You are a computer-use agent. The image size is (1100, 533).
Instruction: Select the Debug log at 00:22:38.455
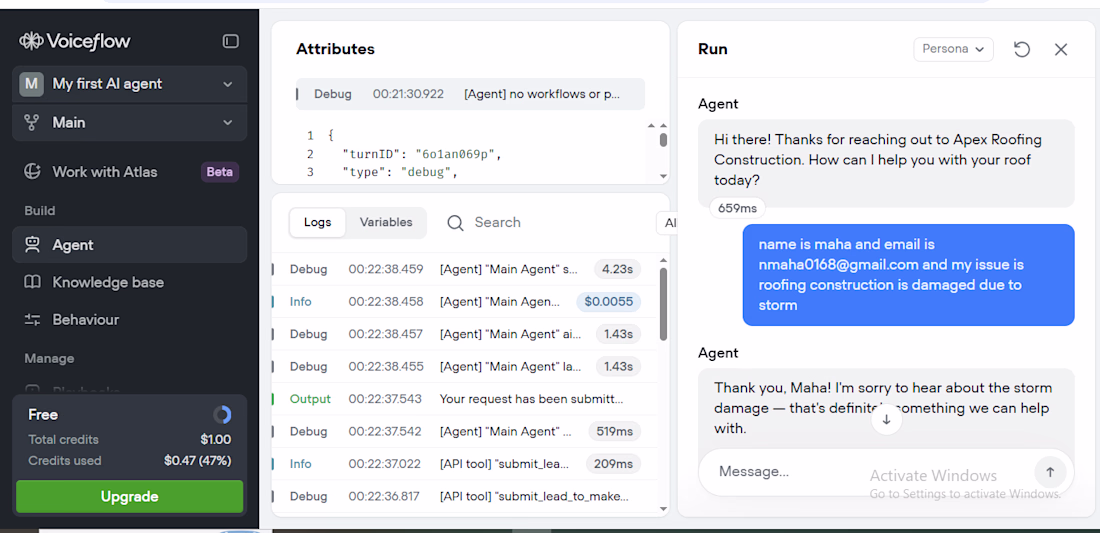tap(465, 367)
